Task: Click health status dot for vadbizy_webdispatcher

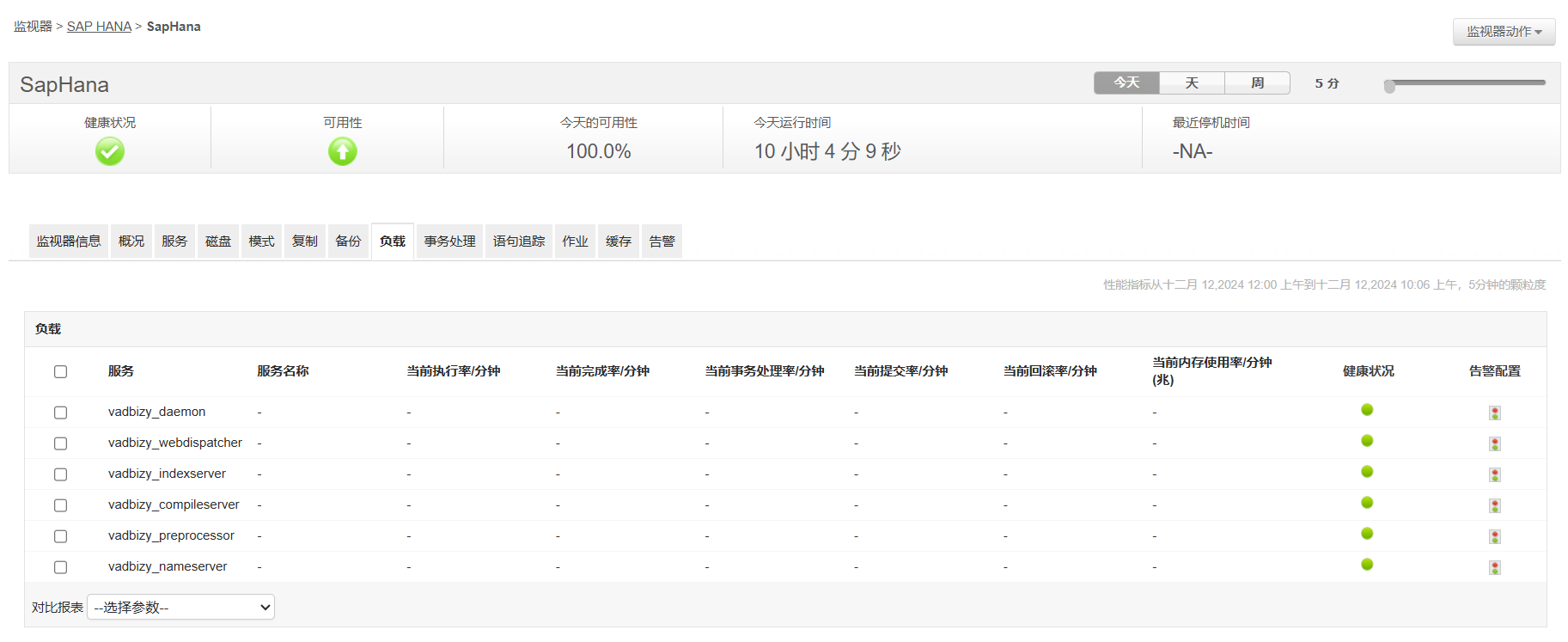Action: 1367,441
